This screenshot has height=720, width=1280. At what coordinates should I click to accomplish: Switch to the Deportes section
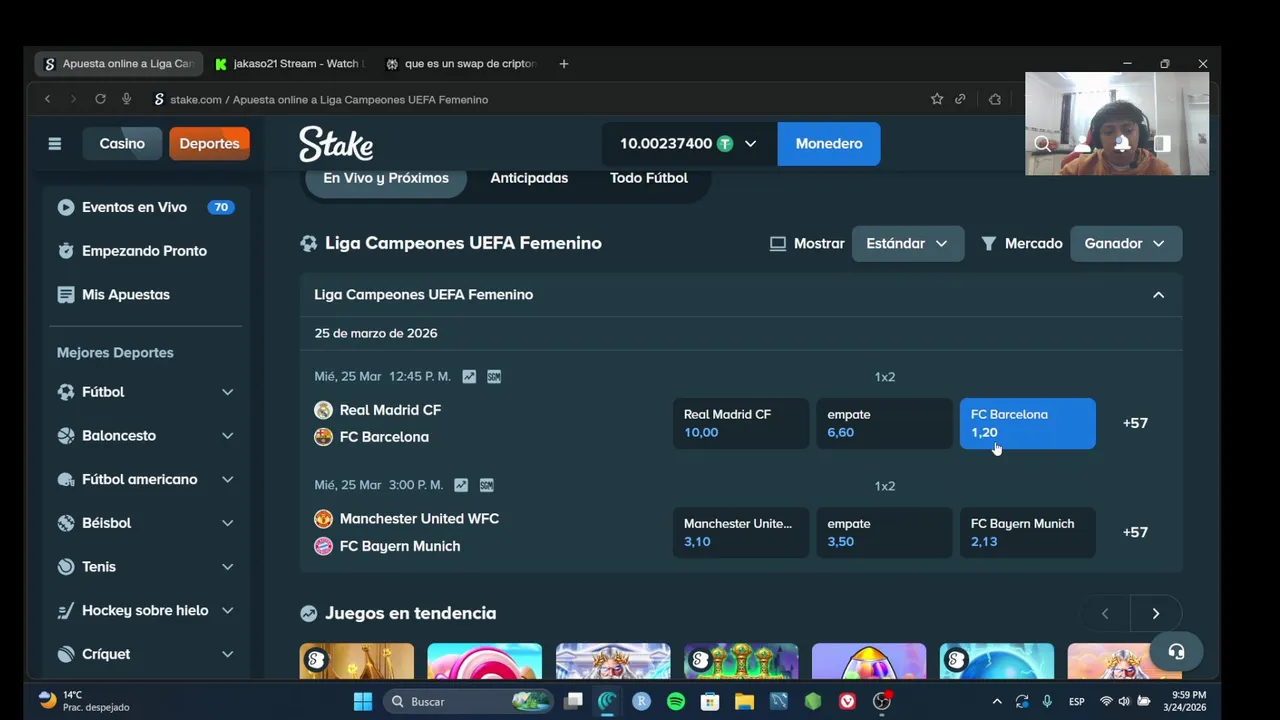click(209, 144)
